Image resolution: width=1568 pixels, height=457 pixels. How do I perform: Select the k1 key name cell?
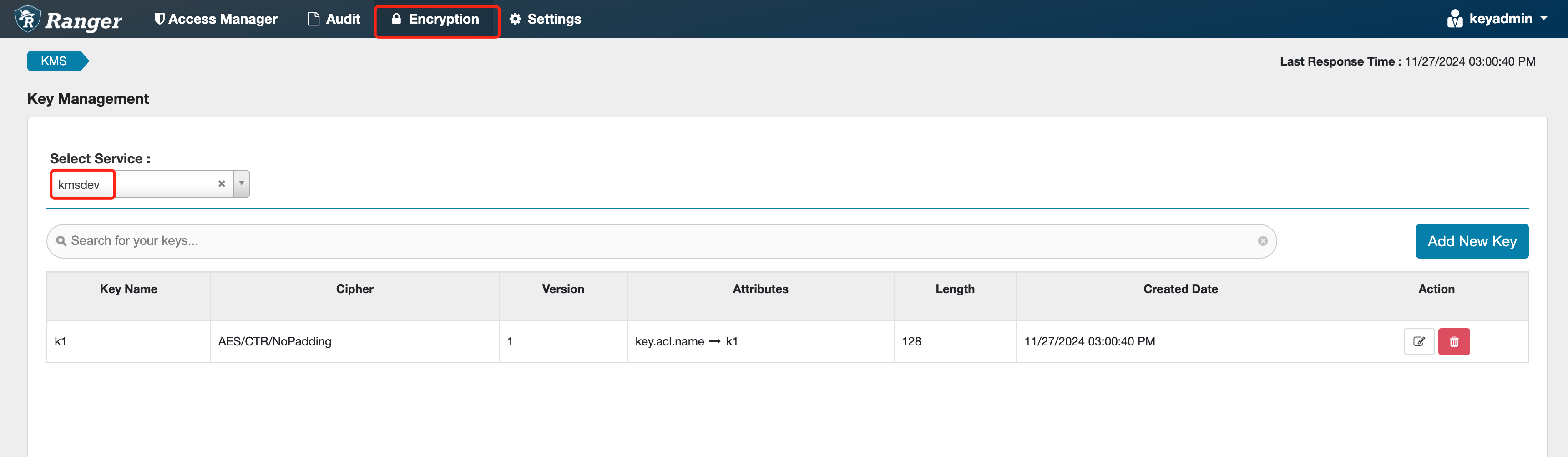pyautogui.click(x=61, y=341)
